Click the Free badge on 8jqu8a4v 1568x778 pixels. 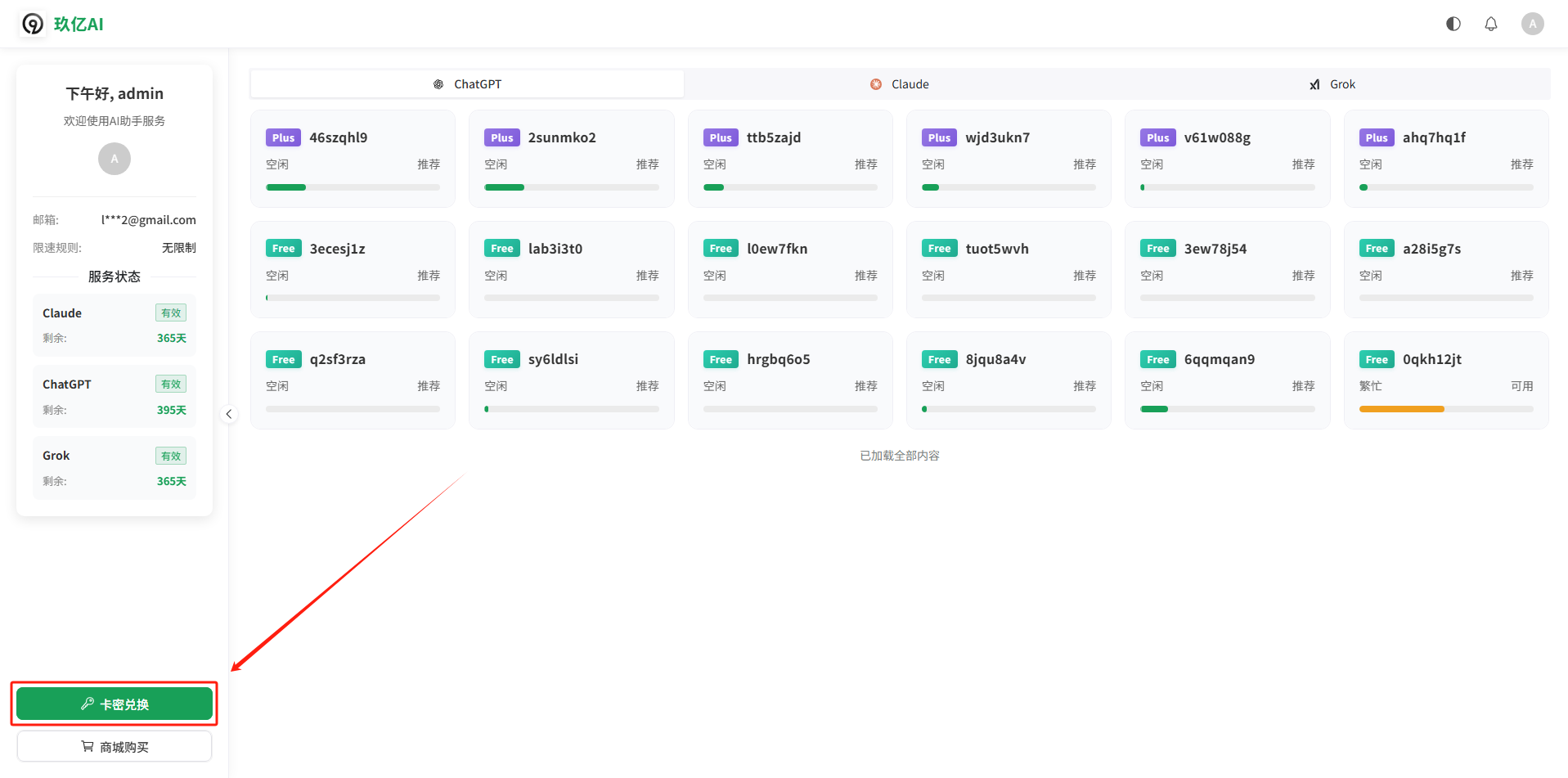[939, 359]
